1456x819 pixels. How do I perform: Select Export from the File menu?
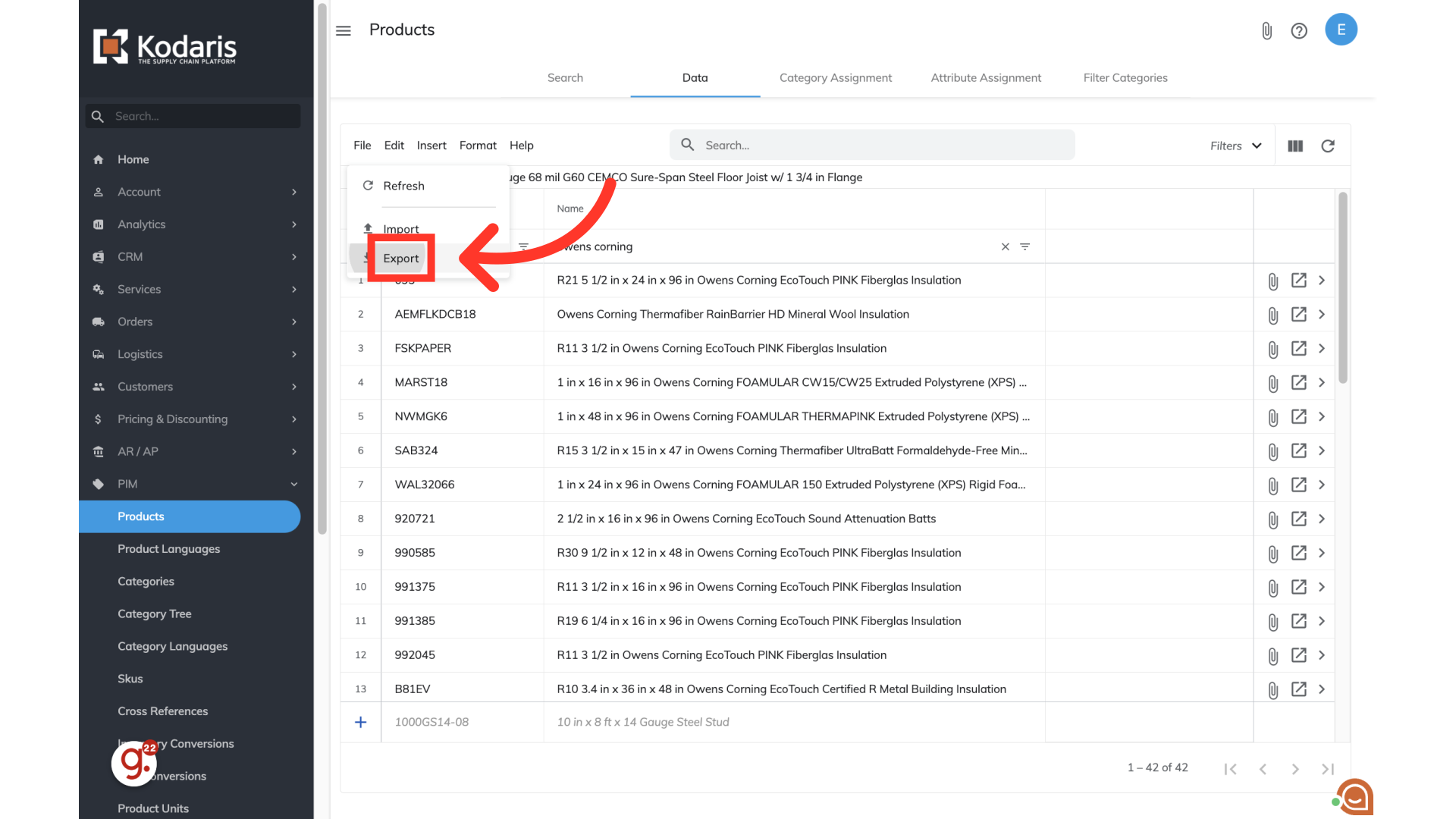click(401, 259)
